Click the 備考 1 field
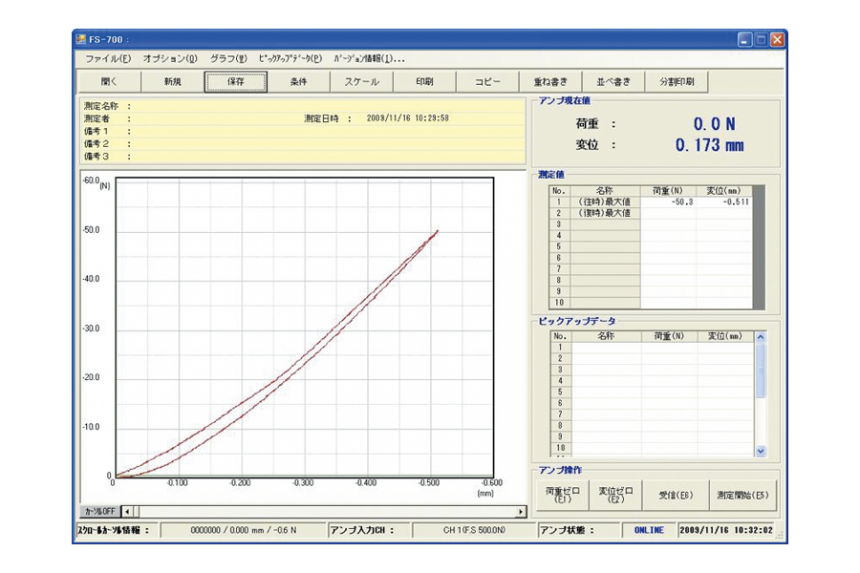The width and height of the screenshot is (860, 573). point(303,131)
